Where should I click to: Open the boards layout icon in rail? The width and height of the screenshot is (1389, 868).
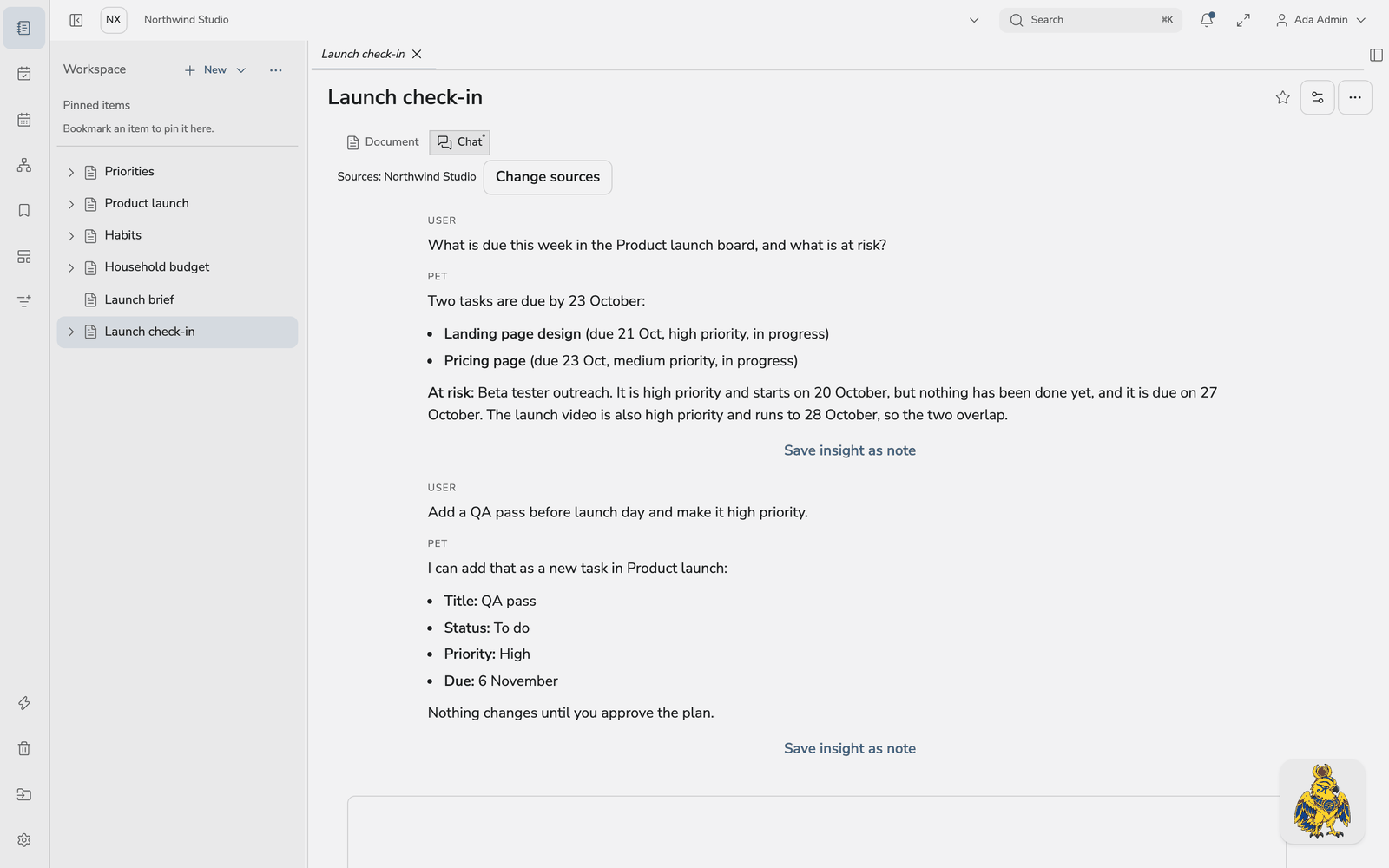click(x=24, y=257)
